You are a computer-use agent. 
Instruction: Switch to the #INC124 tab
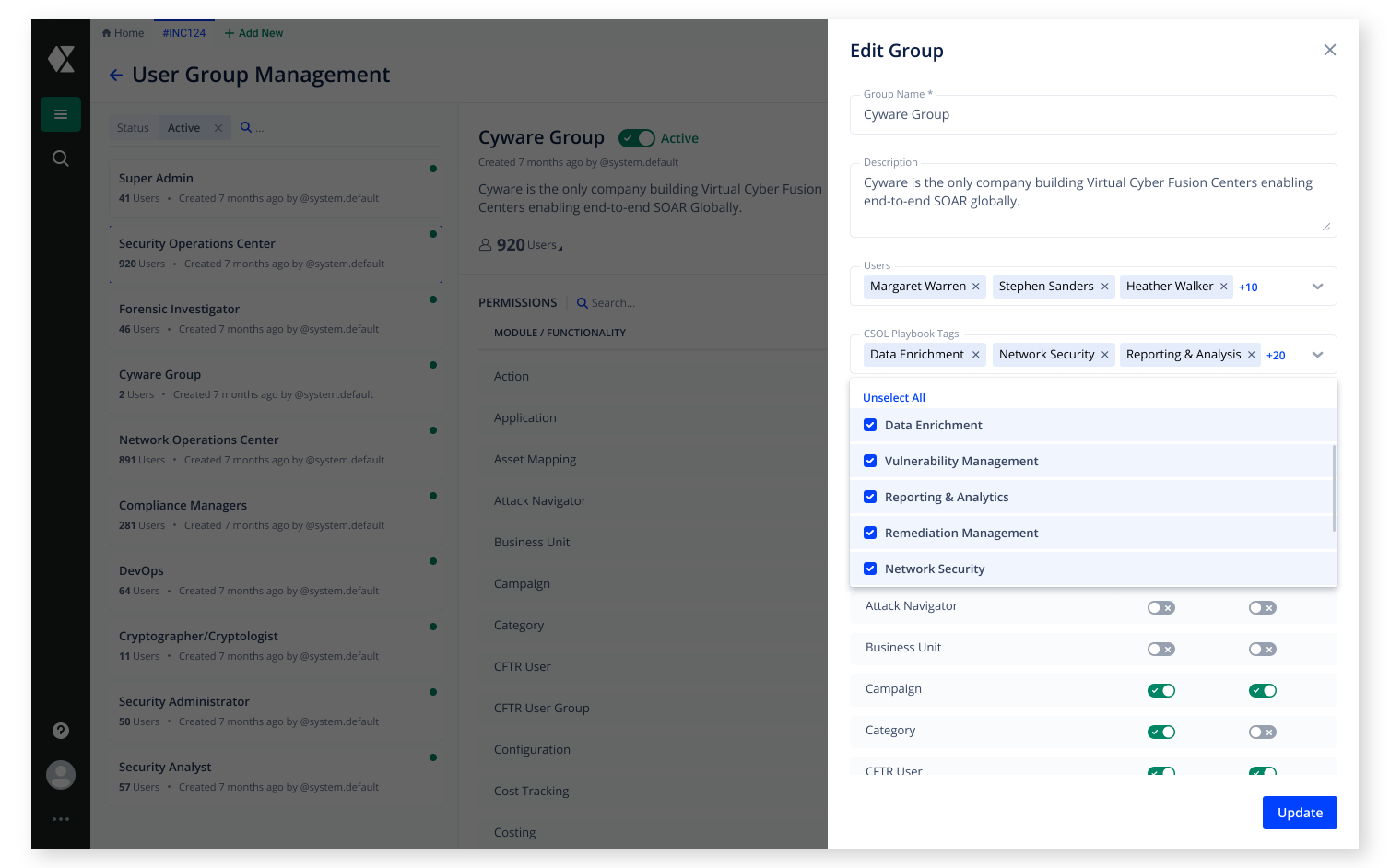coord(184,33)
